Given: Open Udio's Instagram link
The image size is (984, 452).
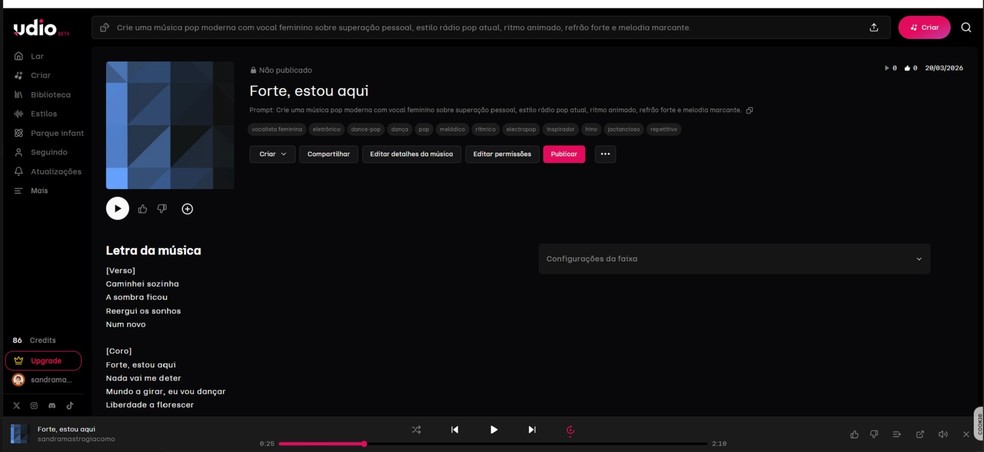Looking at the screenshot, I should (35, 406).
